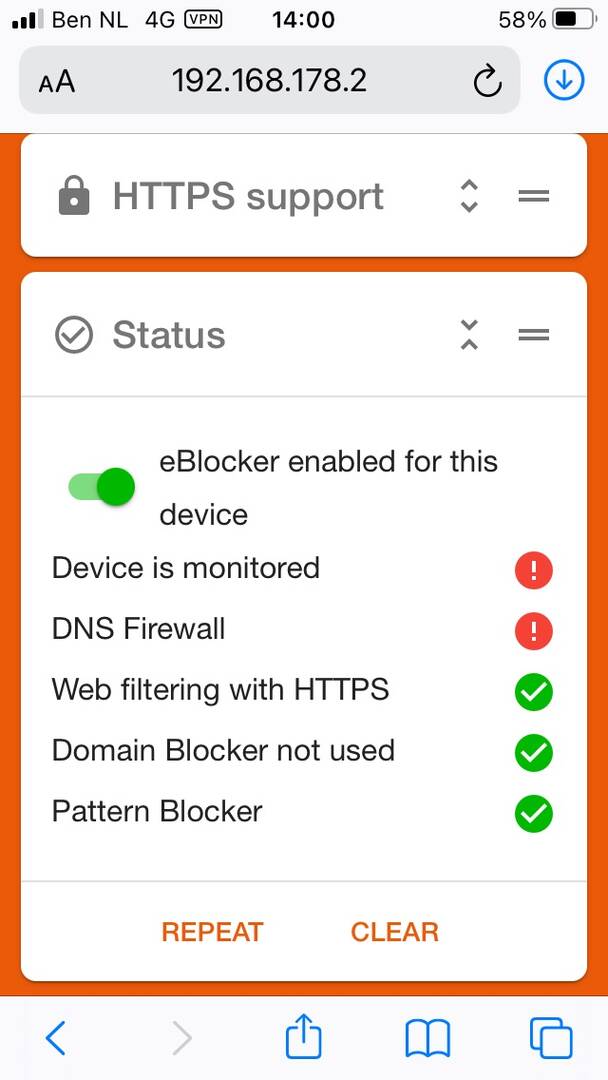Click green check beside Pattern Blocker

tap(534, 813)
